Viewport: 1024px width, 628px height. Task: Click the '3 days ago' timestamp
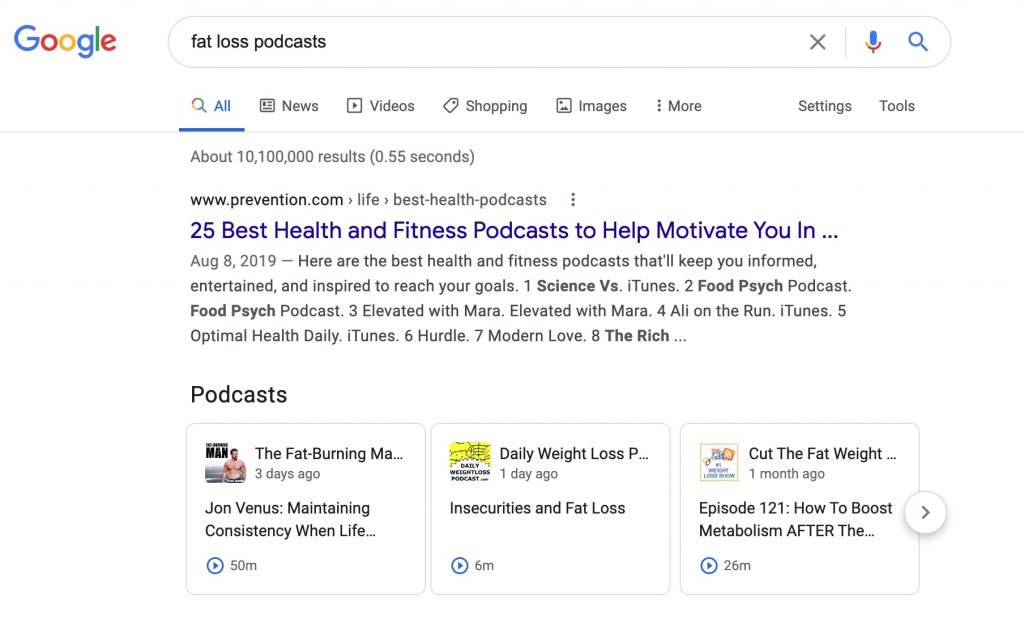[x=287, y=474]
